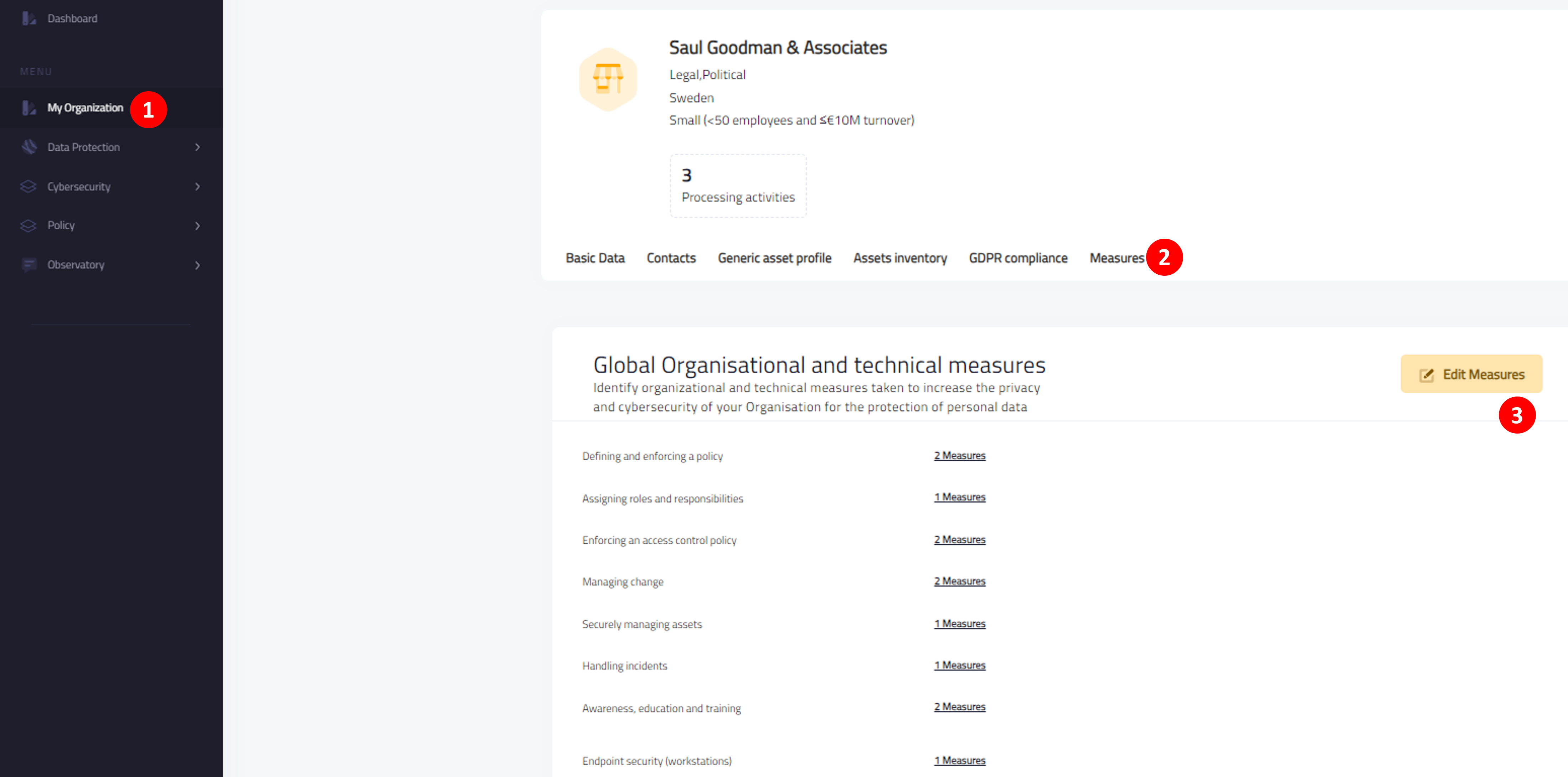Click the Endpoint security (workstations) label
The width and height of the screenshot is (1568, 777).
[657, 761]
